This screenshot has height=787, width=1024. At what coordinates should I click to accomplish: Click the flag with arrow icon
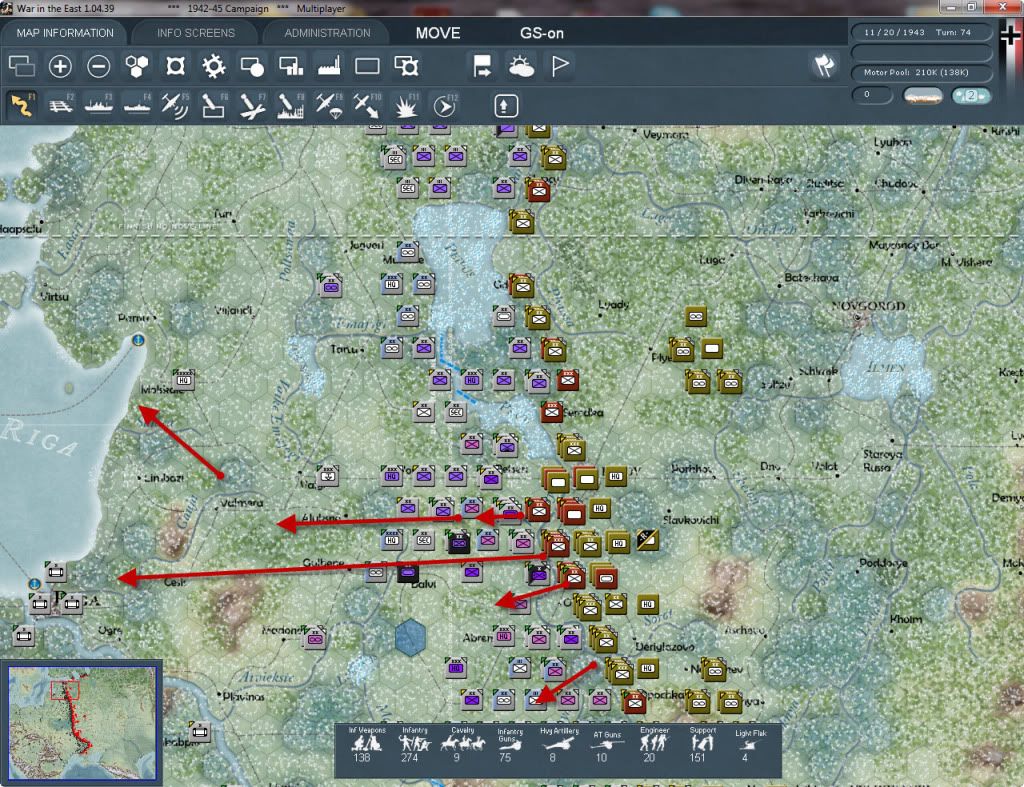pos(482,66)
